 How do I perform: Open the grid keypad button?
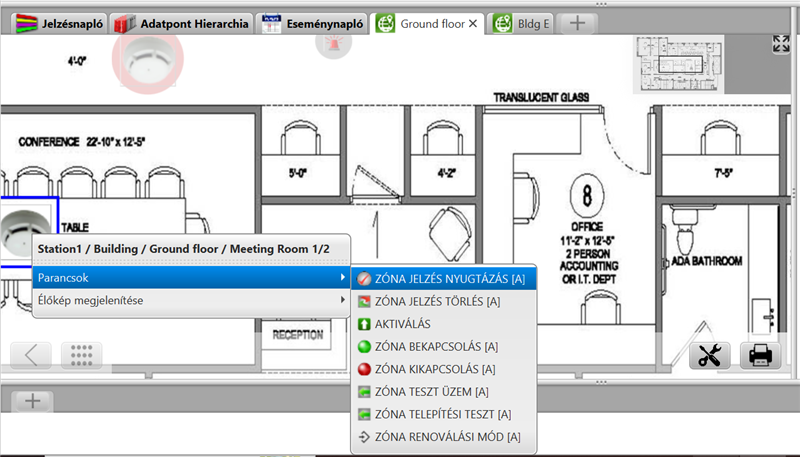coord(82,355)
